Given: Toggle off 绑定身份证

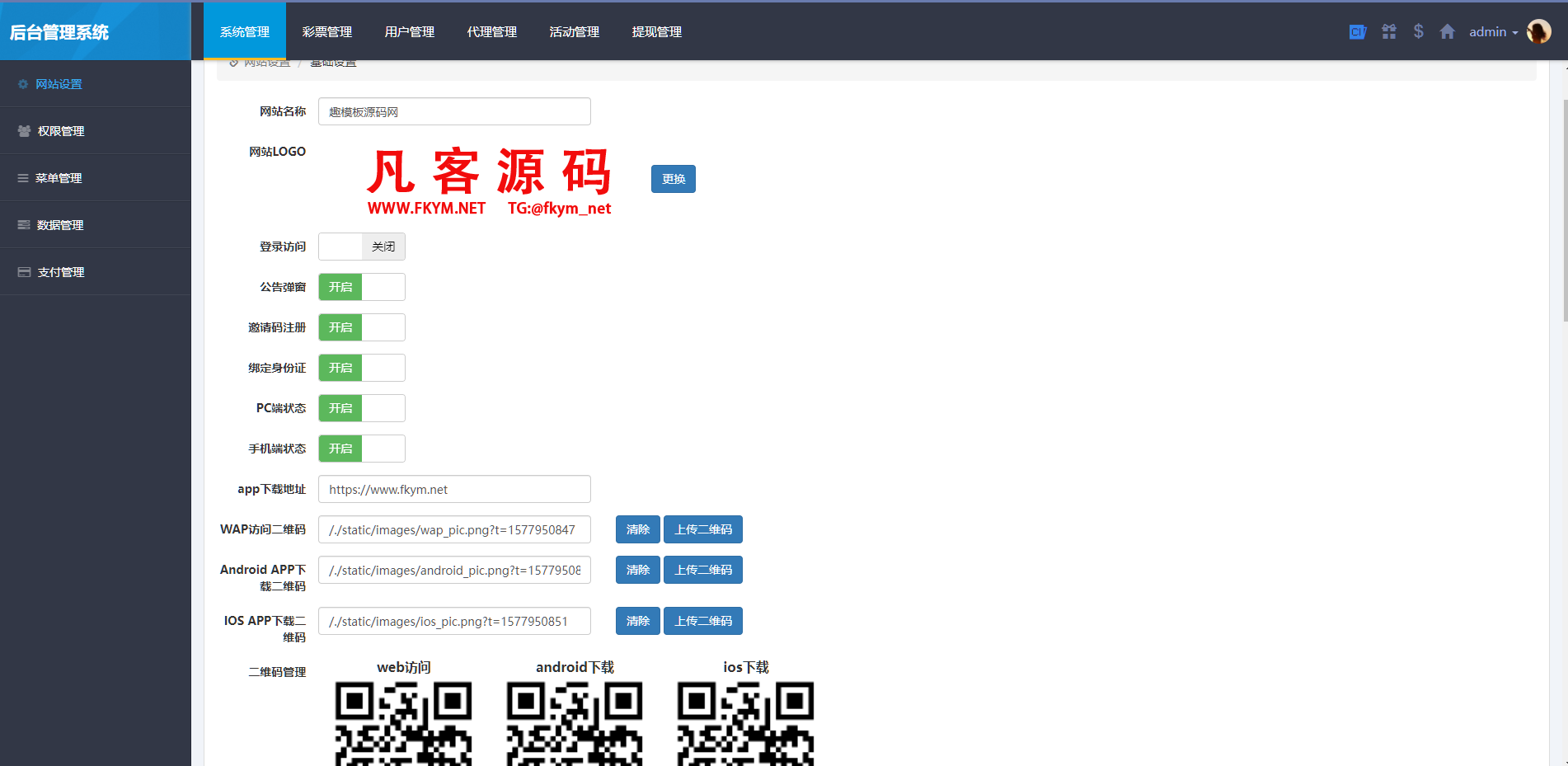Looking at the screenshot, I should point(361,367).
